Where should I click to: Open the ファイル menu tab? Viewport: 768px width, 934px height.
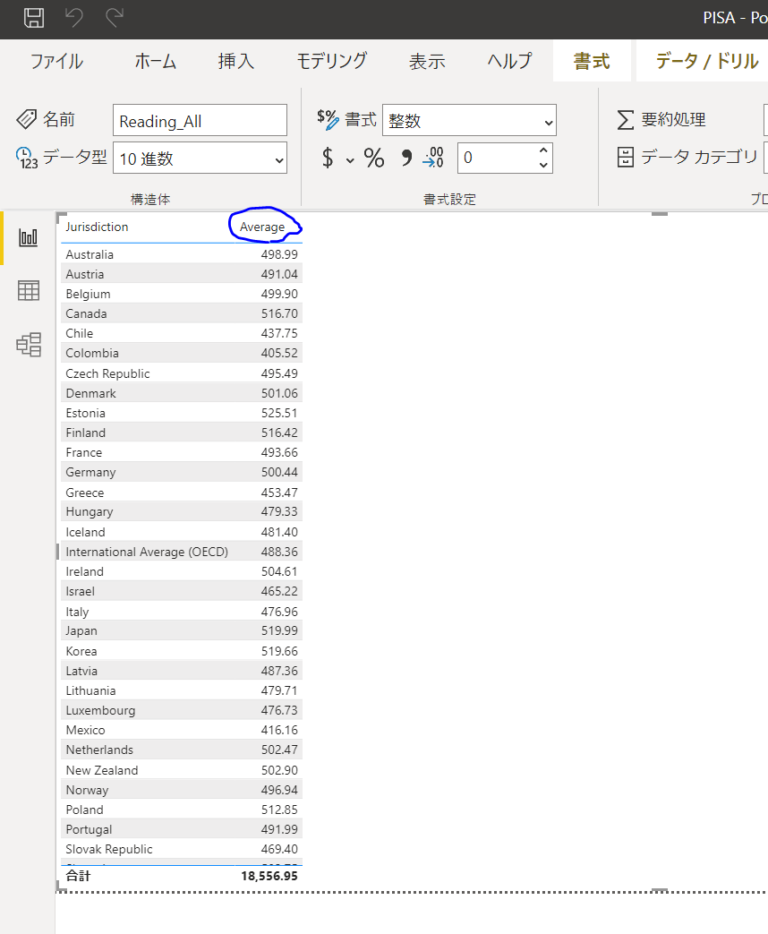[x=56, y=61]
